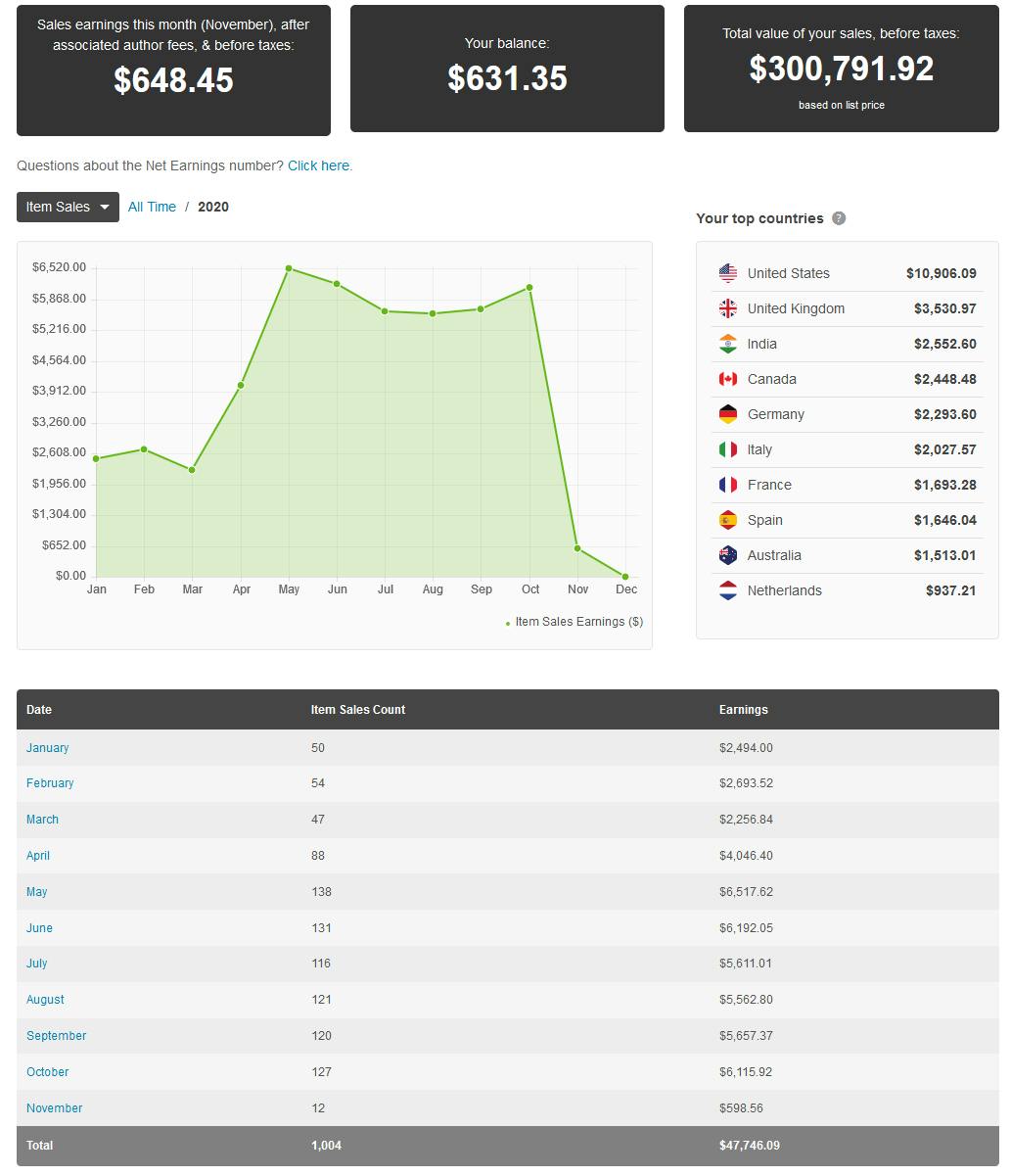The height and width of the screenshot is (1176, 1011).
Task: Click the Canada flag icon
Action: click(x=727, y=379)
